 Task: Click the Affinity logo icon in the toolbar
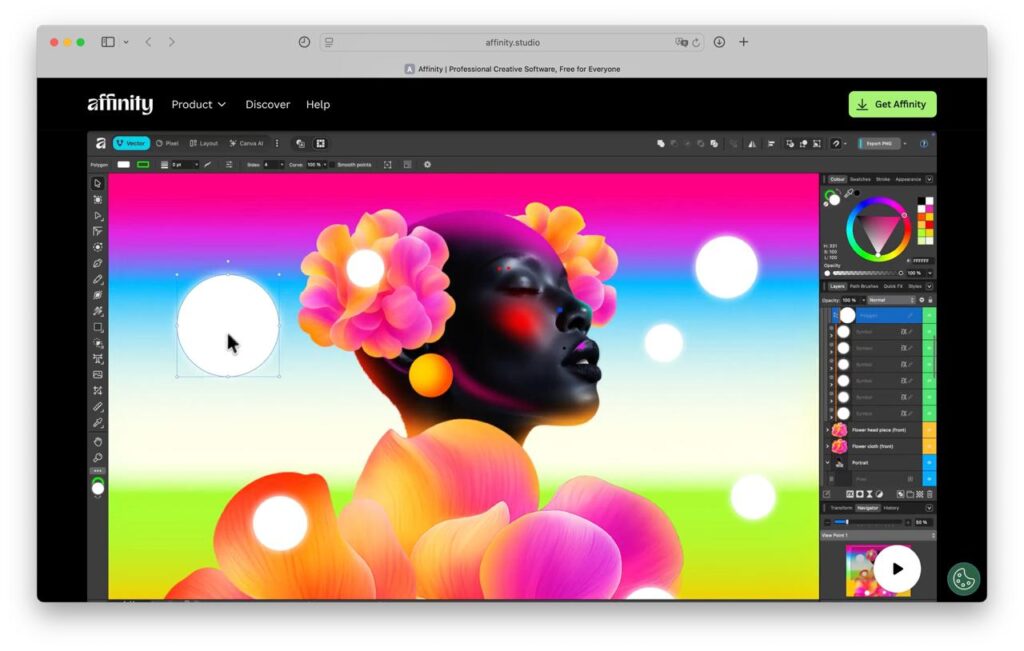[100, 143]
